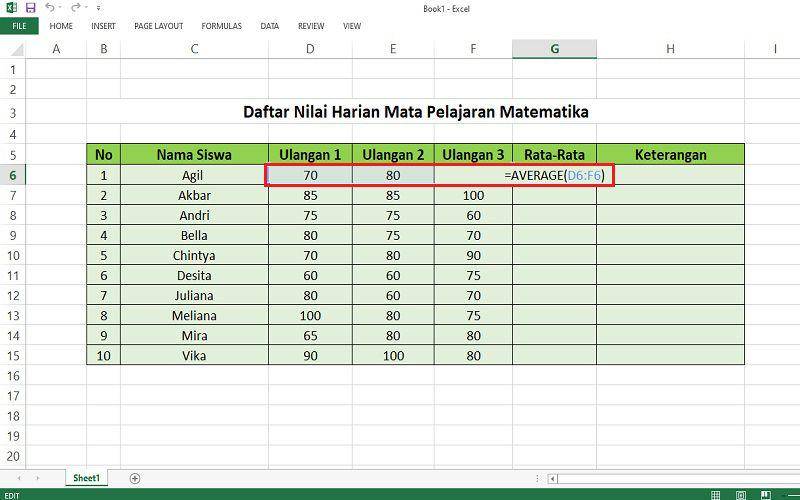Select column A header
Image resolution: width=800 pixels, height=500 pixels.
click(x=56, y=49)
